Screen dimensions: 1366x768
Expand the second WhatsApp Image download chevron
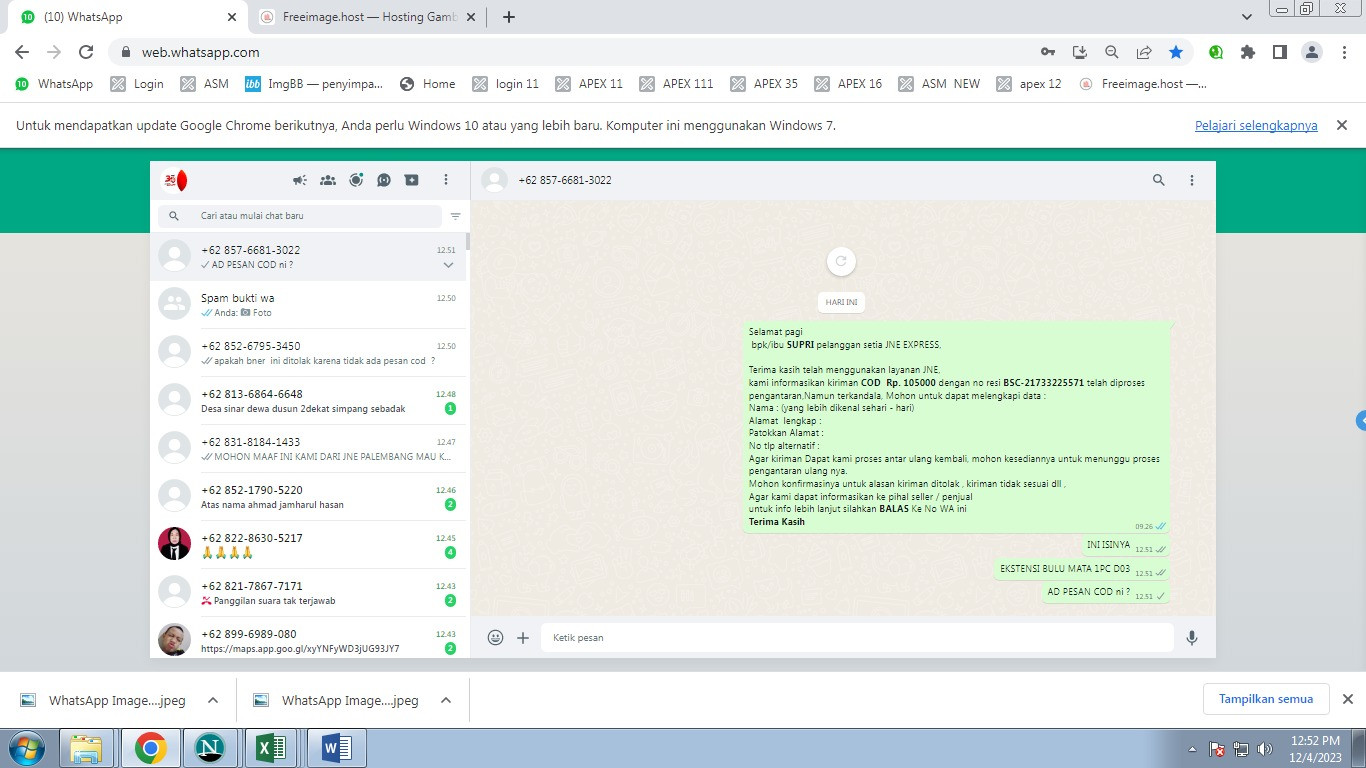446,700
